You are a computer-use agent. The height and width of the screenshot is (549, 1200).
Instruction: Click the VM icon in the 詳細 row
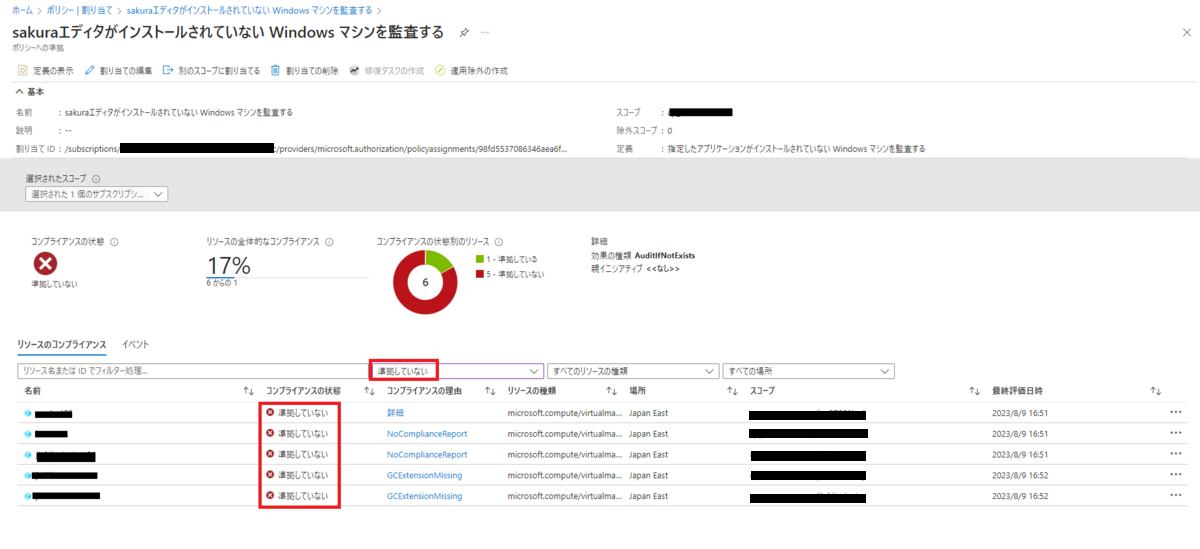click(x=28, y=413)
